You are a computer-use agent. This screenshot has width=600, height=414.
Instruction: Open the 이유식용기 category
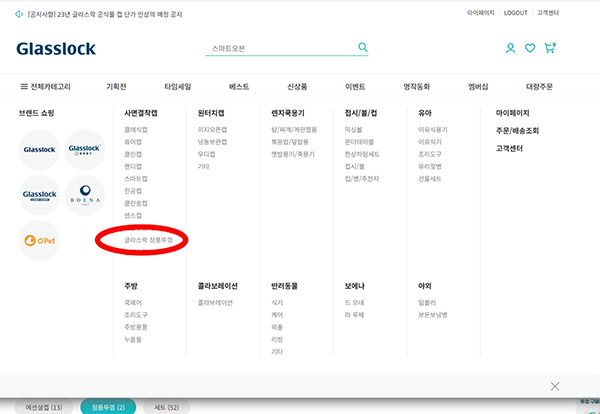pos(433,130)
